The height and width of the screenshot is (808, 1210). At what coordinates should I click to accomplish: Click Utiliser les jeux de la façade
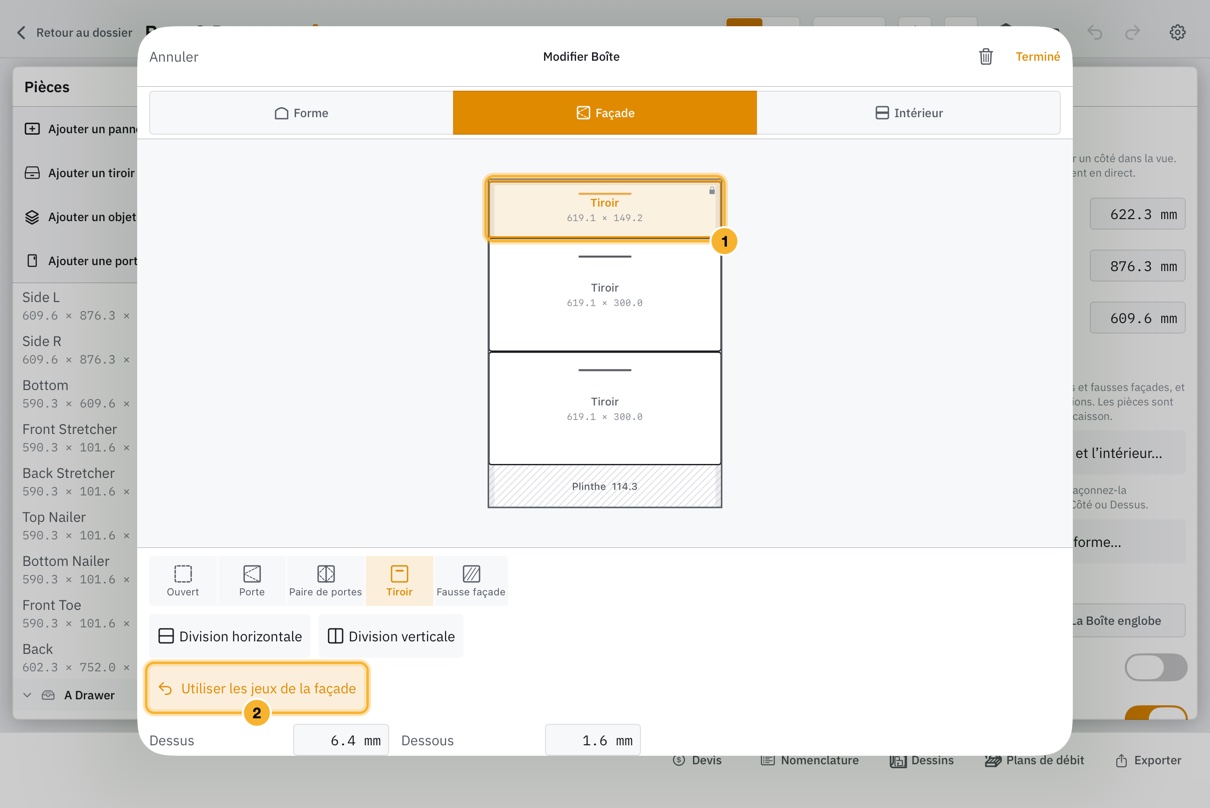pyautogui.click(x=257, y=688)
